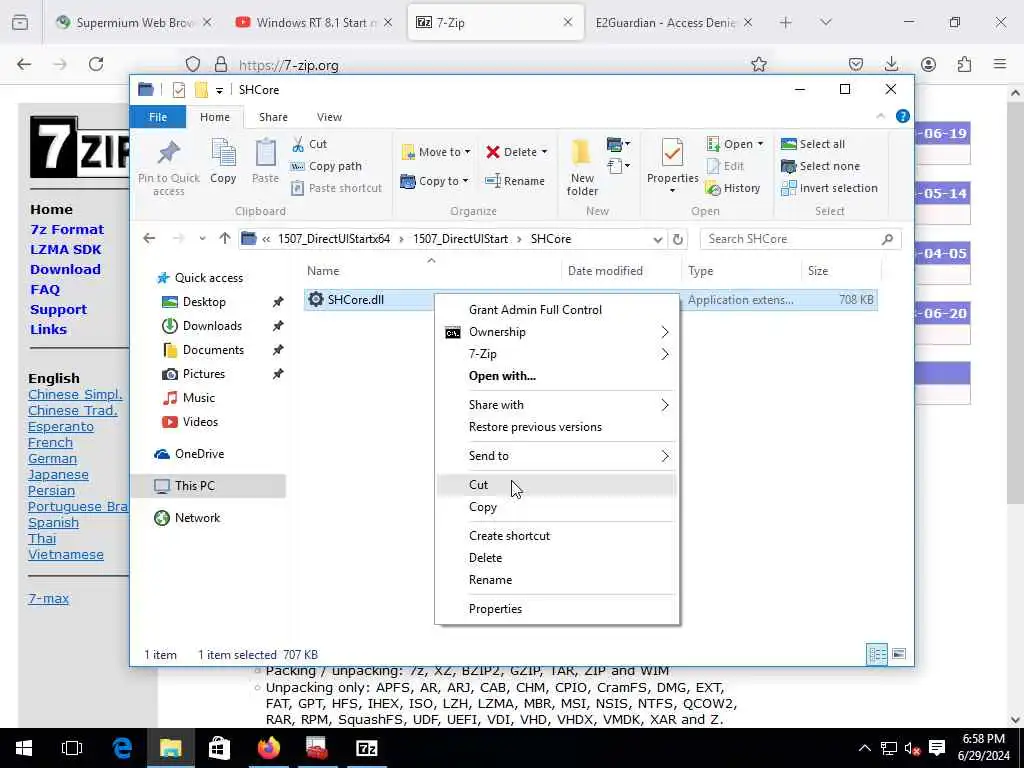The image size is (1024, 768).
Task: Click Explorer back navigation arrow
Action: pyautogui.click(x=150, y=239)
